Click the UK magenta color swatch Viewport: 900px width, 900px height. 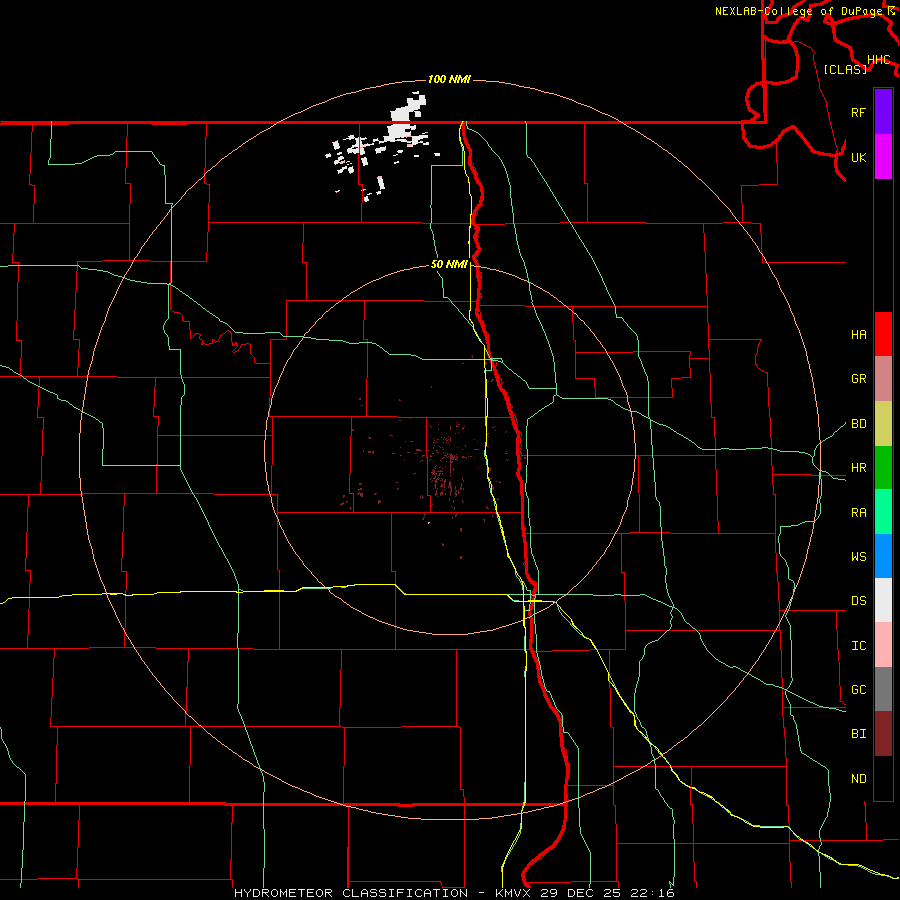pos(883,157)
